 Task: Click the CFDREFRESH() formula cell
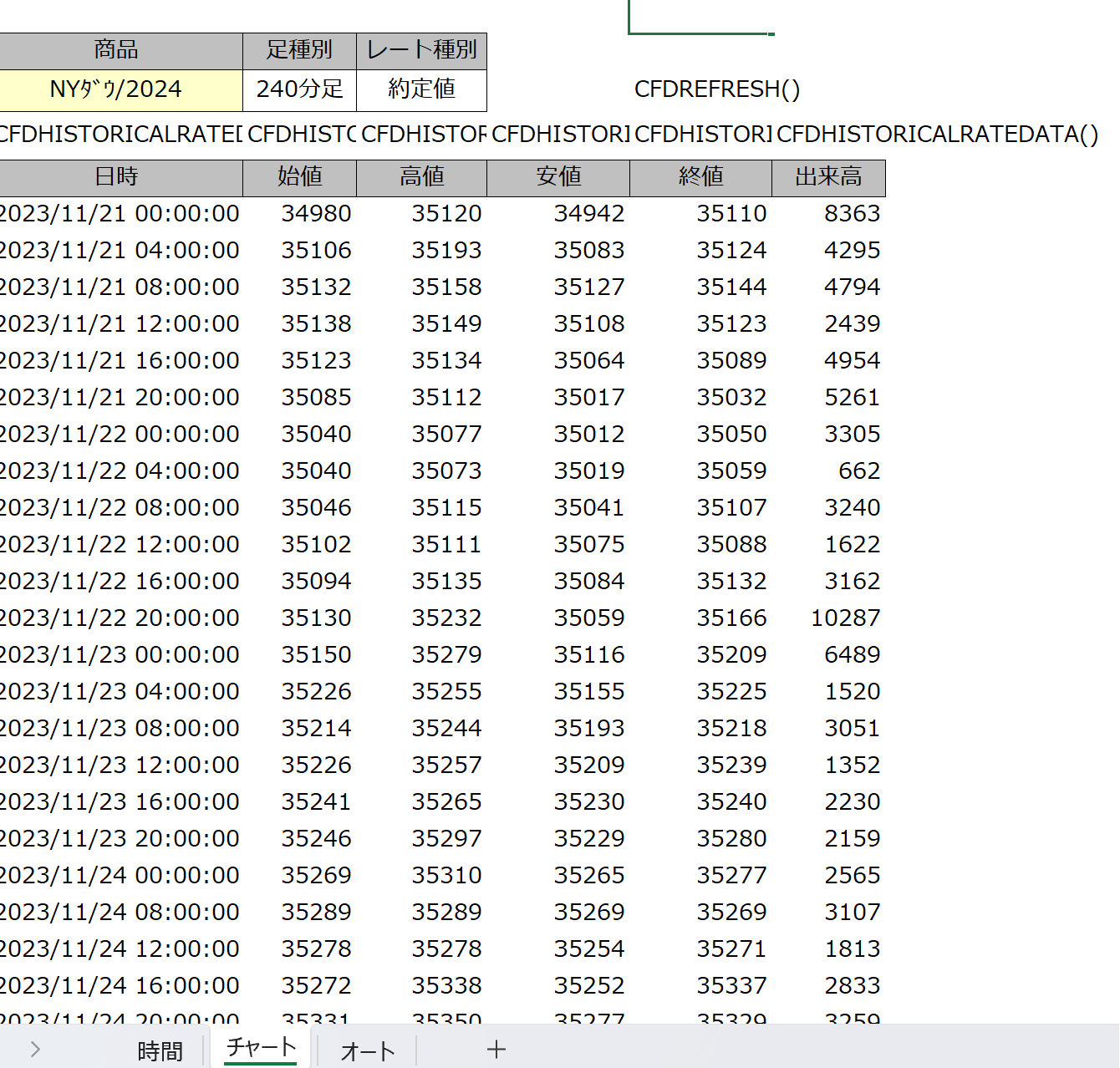716,89
